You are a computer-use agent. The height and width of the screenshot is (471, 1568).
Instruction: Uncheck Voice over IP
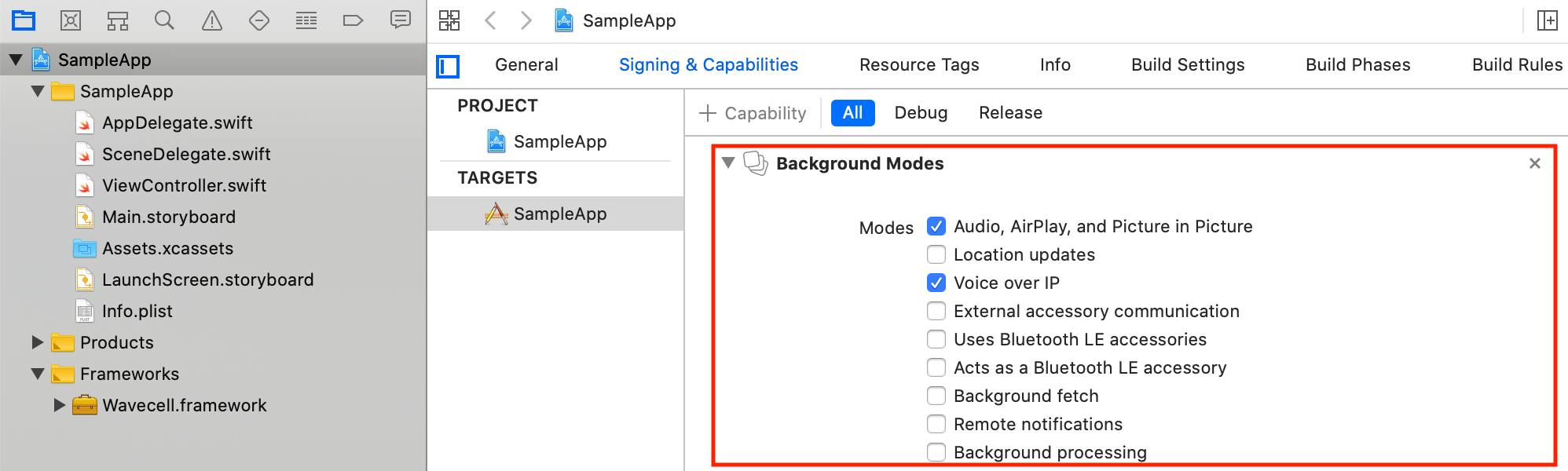[x=936, y=283]
